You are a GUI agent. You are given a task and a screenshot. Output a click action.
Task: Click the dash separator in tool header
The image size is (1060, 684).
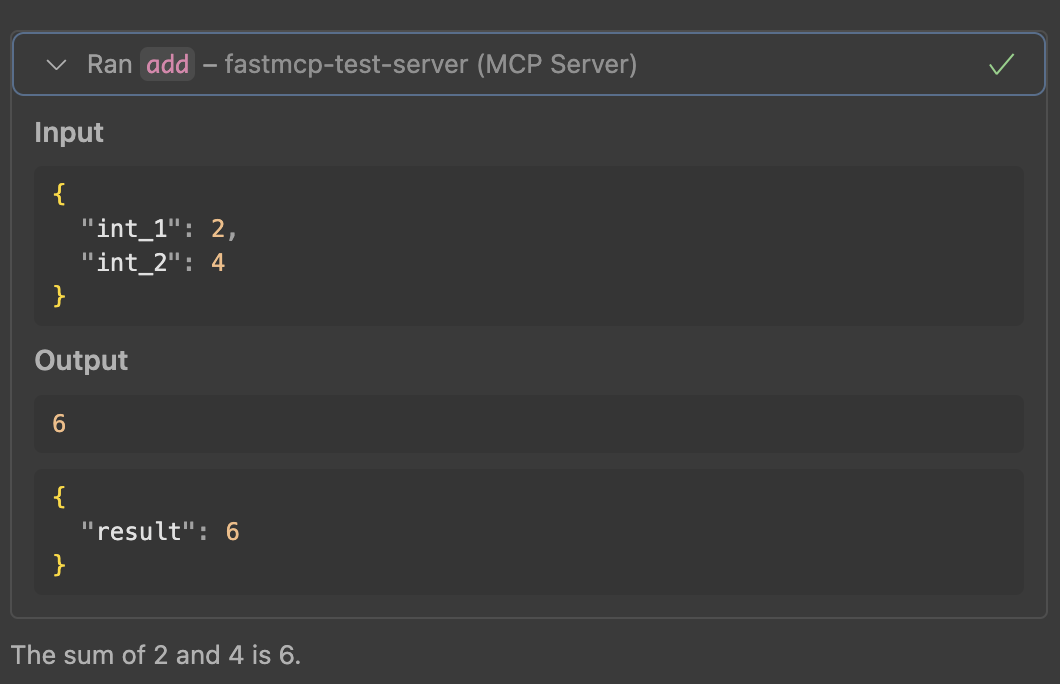[x=210, y=65]
